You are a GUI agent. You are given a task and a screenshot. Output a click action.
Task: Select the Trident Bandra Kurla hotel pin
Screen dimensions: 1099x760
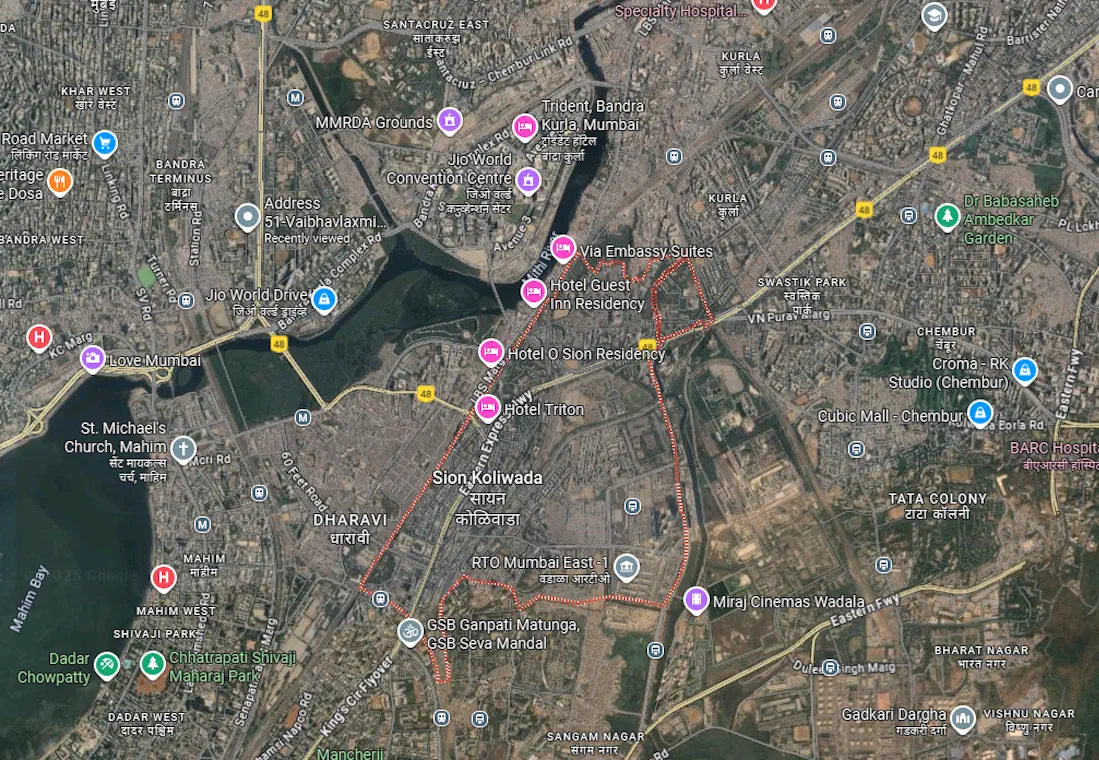525,127
